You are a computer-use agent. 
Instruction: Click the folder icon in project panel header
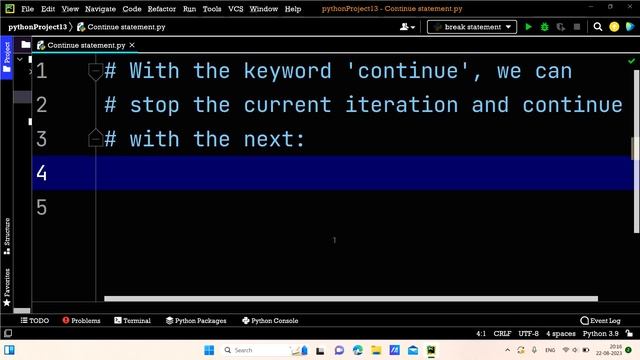tap(25, 44)
